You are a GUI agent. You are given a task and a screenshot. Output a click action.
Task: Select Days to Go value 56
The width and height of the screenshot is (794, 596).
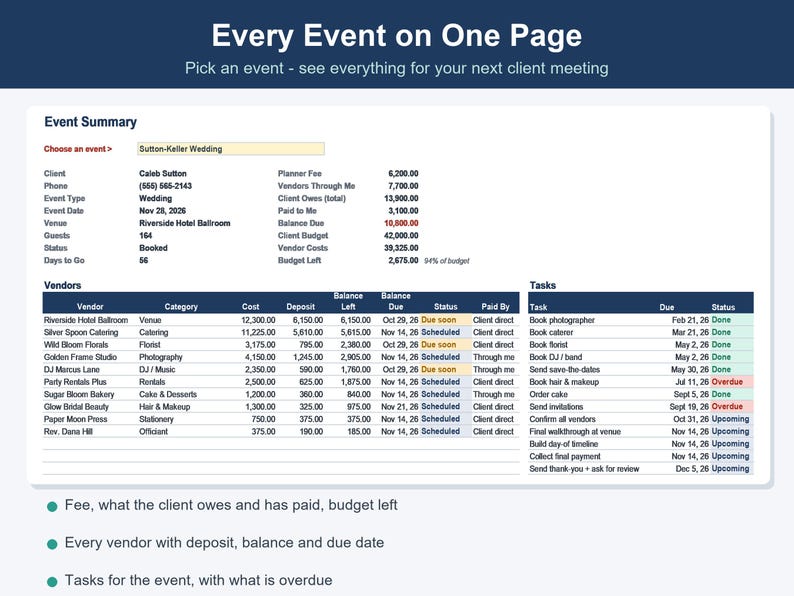point(143,260)
